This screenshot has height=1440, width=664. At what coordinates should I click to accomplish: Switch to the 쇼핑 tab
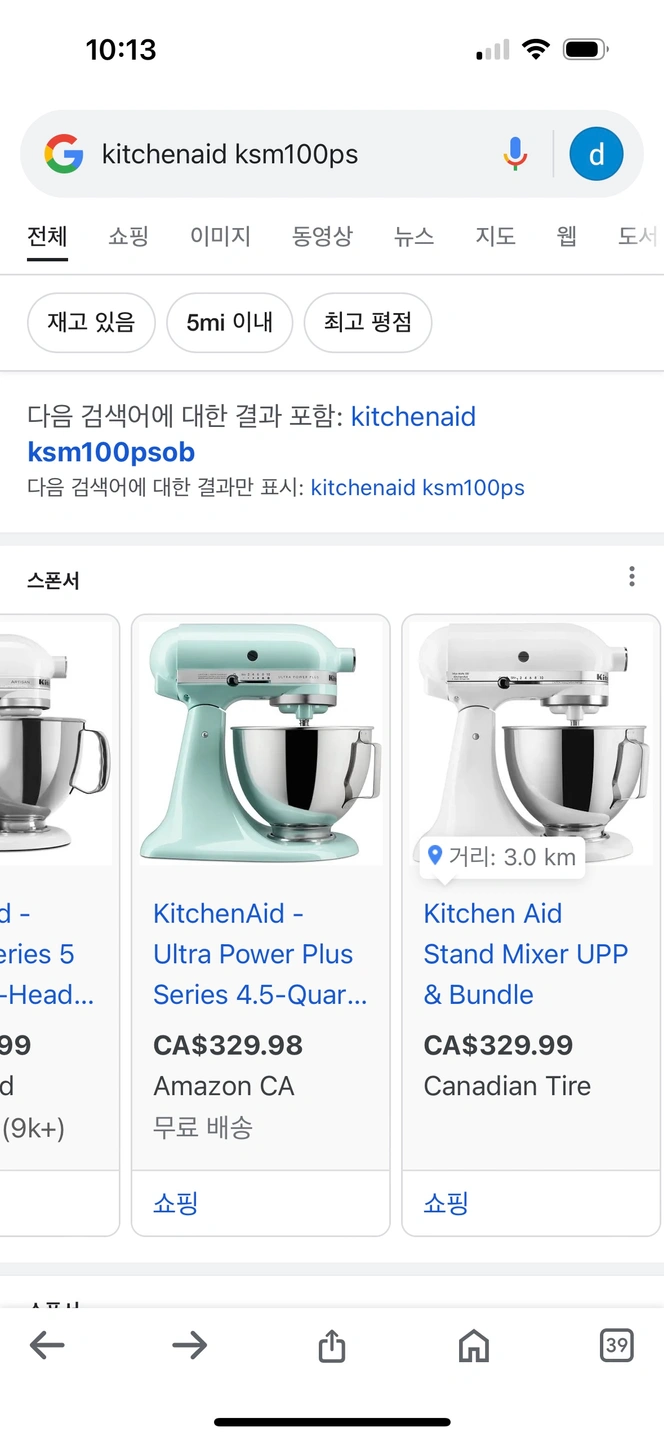(x=128, y=236)
